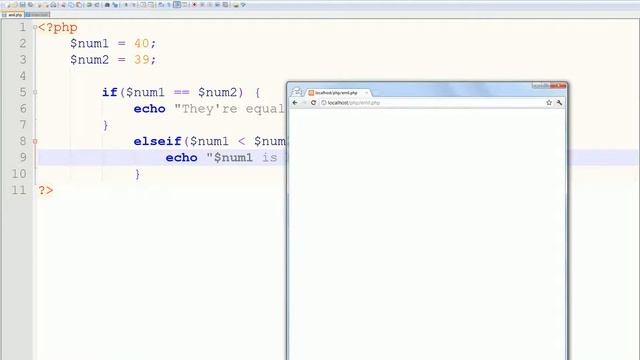The height and width of the screenshot is (360, 640).
Task: Click the Forward arrow in the browser window
Action: (304, 103)
